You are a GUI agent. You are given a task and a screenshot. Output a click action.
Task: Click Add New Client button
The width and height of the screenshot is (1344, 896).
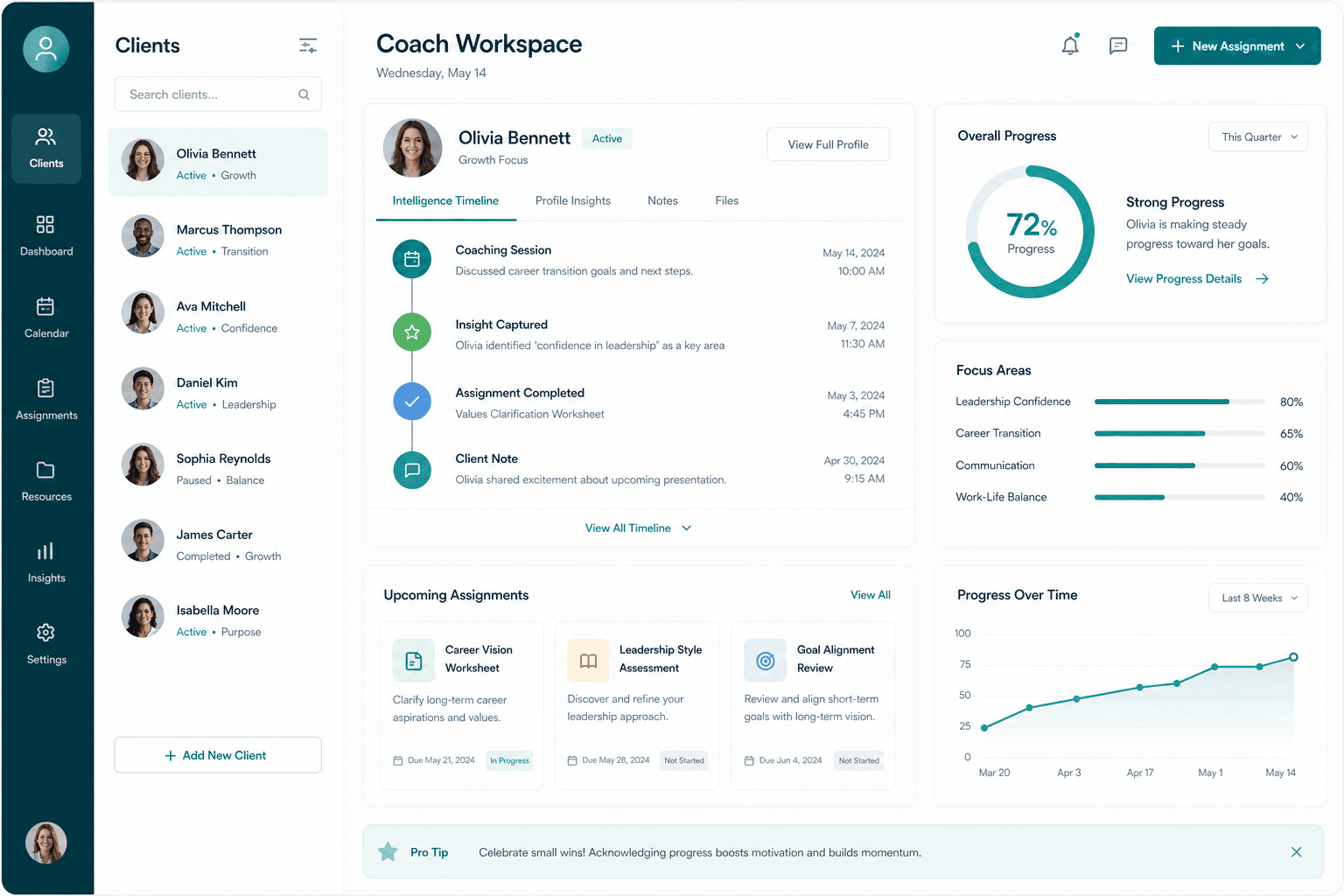[218, 755]
